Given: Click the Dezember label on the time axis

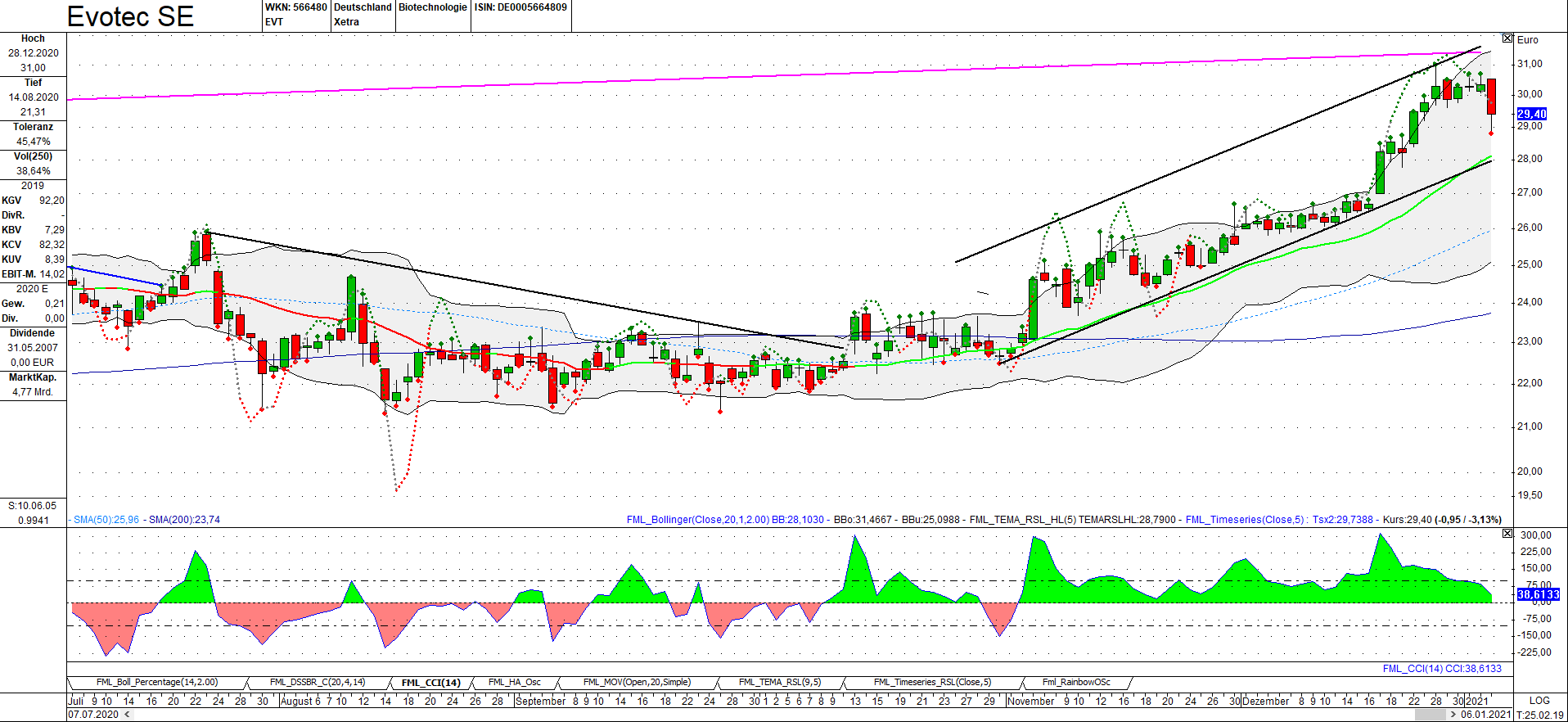Looking at the screenshot, I should 1265,701.
